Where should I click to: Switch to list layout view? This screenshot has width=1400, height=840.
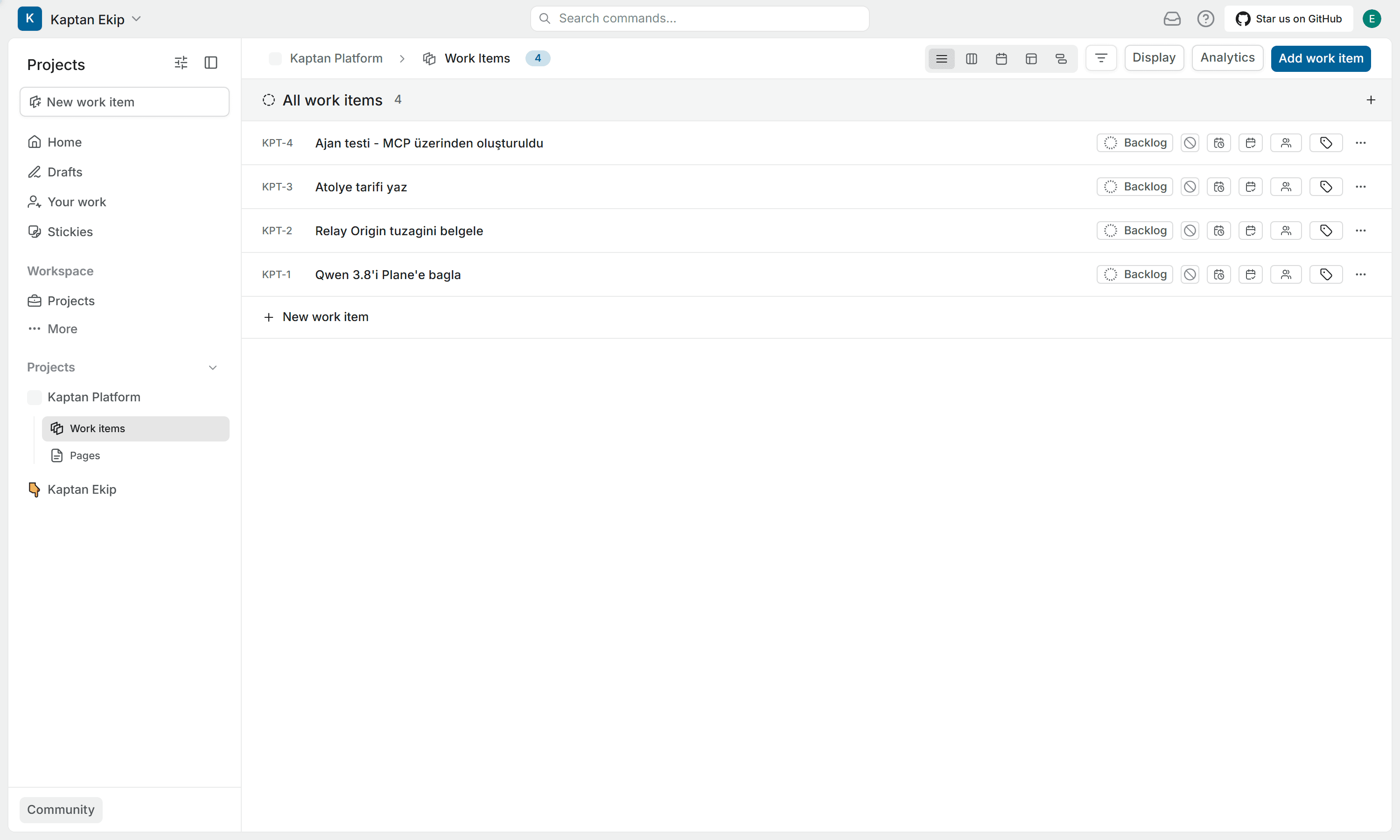[x=941, y=58]
